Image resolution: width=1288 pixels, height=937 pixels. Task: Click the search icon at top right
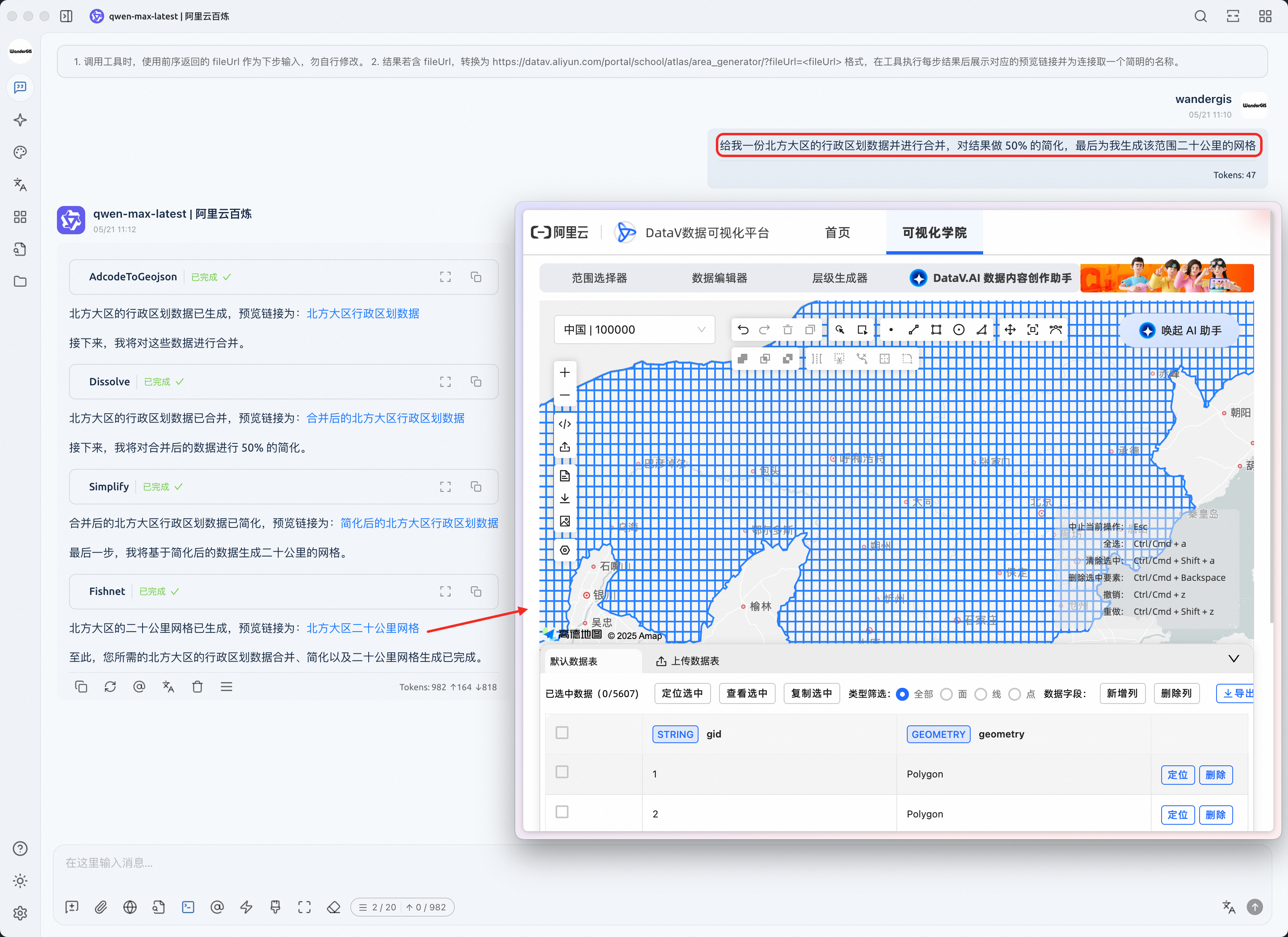(1200, 16)
